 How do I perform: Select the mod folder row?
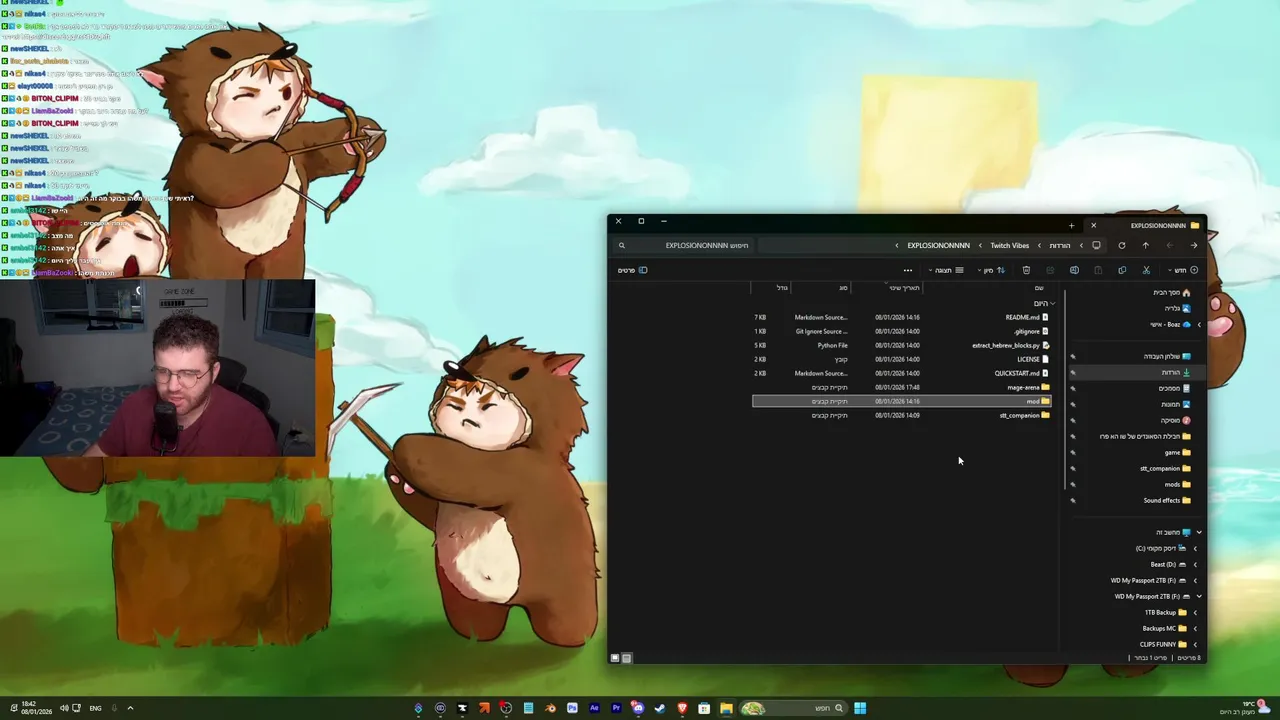click(901, 401)
